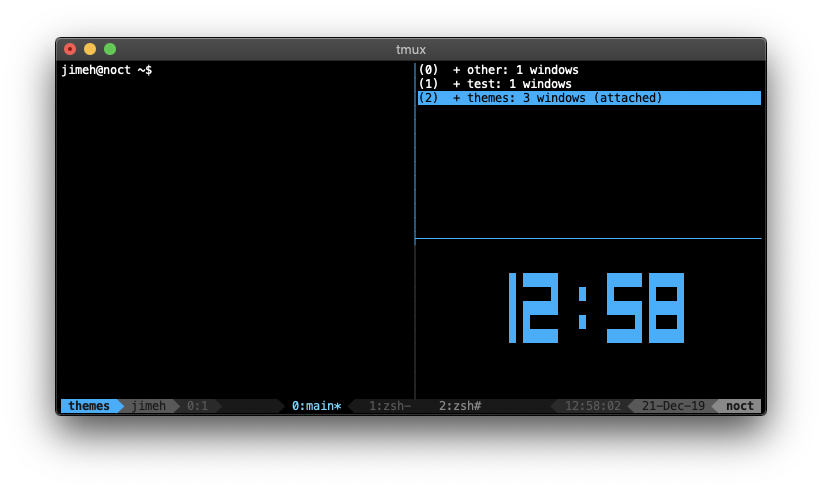822x489 pixels.
Task: Click the 'jimeh' user segment in status bar
Action: point(148,406)
